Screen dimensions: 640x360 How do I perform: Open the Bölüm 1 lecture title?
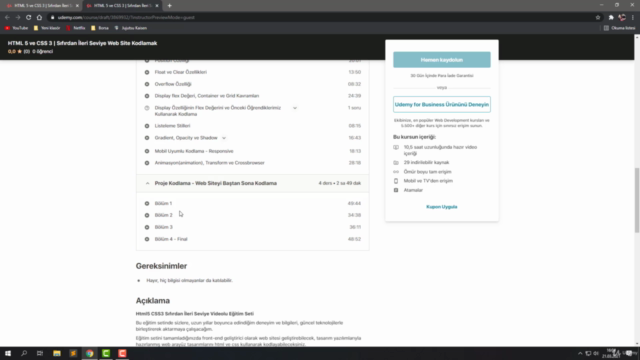coord(163,203)
